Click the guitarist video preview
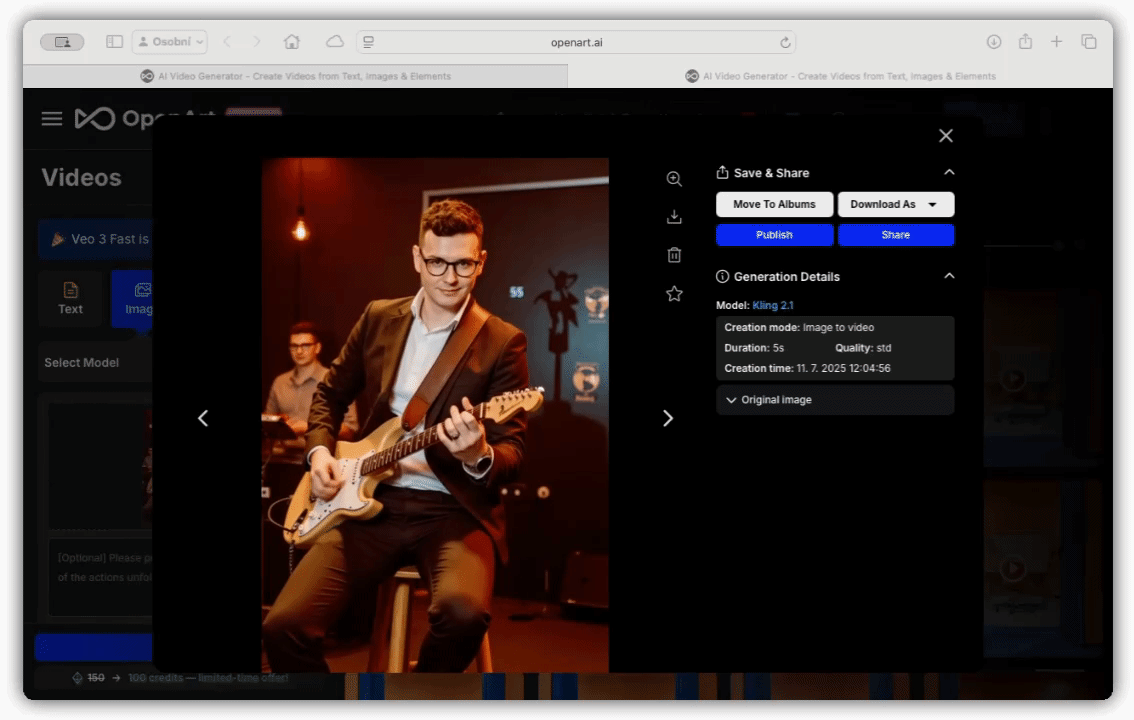This screenshot has height=720, width=1134. point(435,415)
